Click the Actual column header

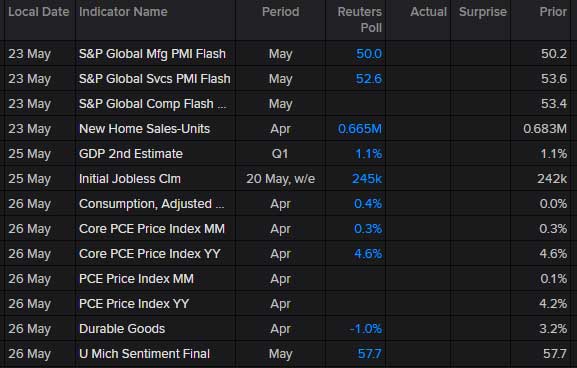[428, 12]
